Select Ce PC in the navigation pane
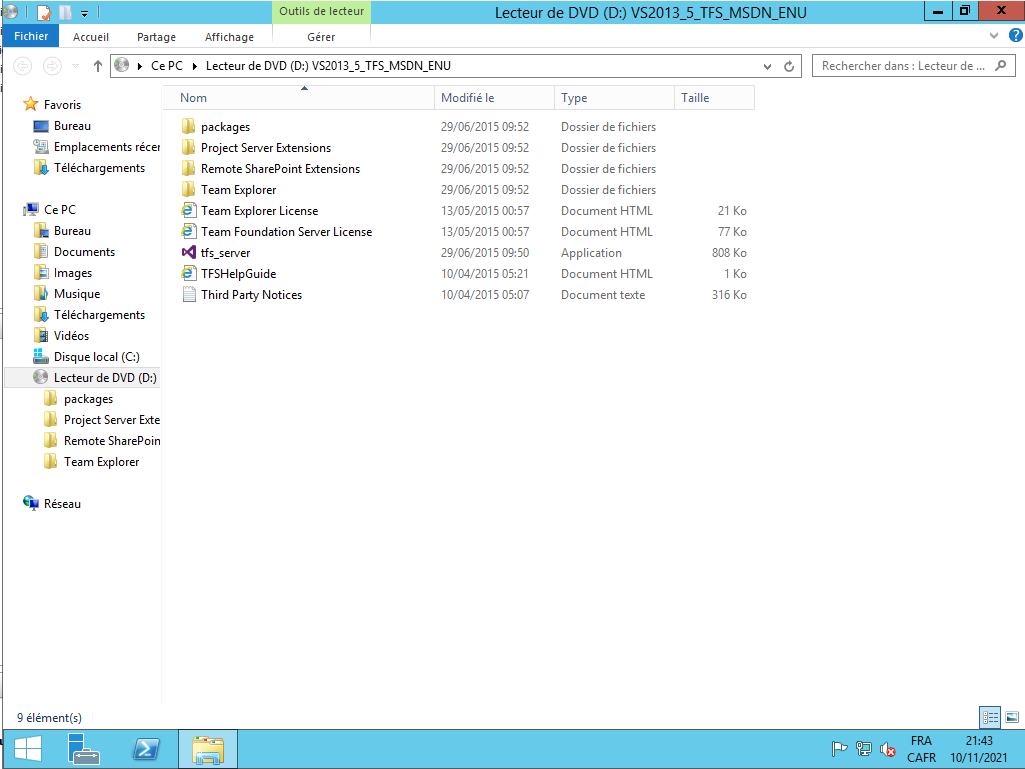The width and height of the screenshot is (1025, 769). 59,209
